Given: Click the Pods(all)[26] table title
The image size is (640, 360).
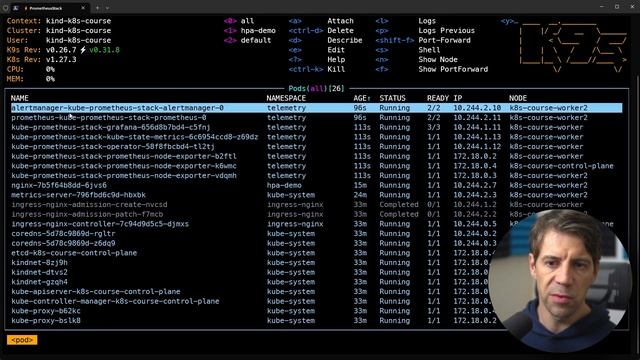Looking at the screenshot, I should (316, 89).
